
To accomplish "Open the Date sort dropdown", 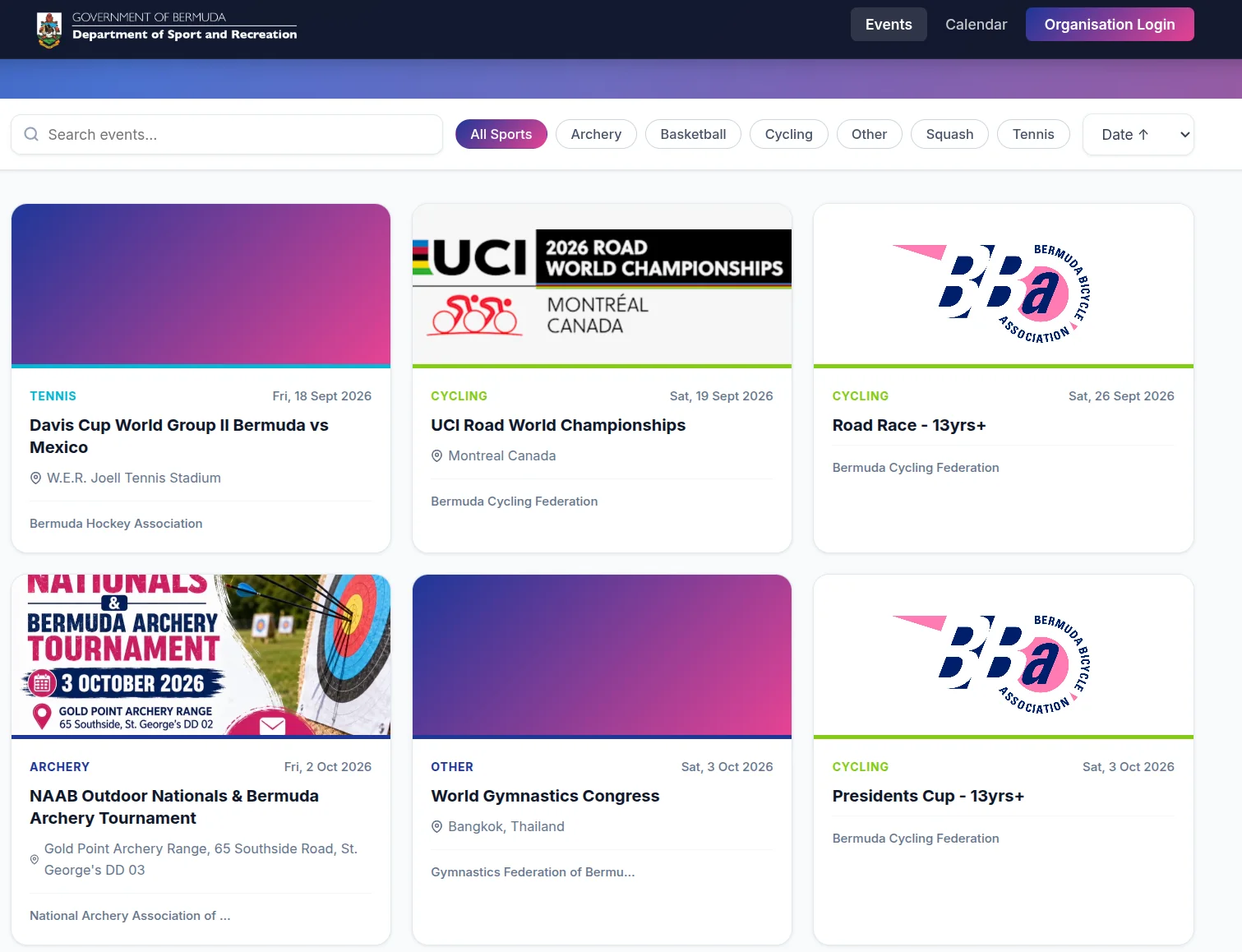I will pyautogui.click(x=1138, y=134).
